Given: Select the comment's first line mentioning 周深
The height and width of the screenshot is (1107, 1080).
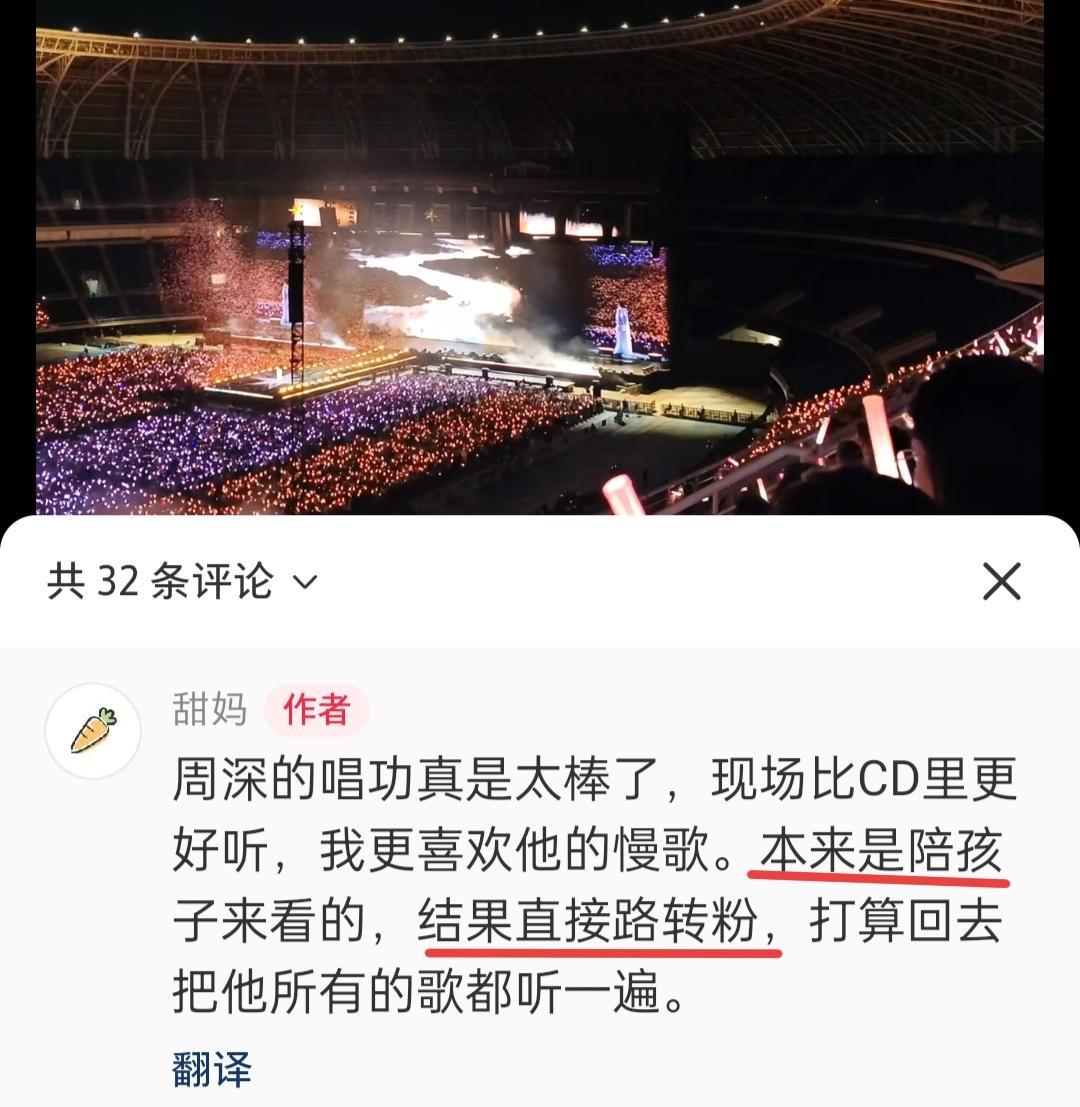Looking at the screenshot, I should [594, 779].
